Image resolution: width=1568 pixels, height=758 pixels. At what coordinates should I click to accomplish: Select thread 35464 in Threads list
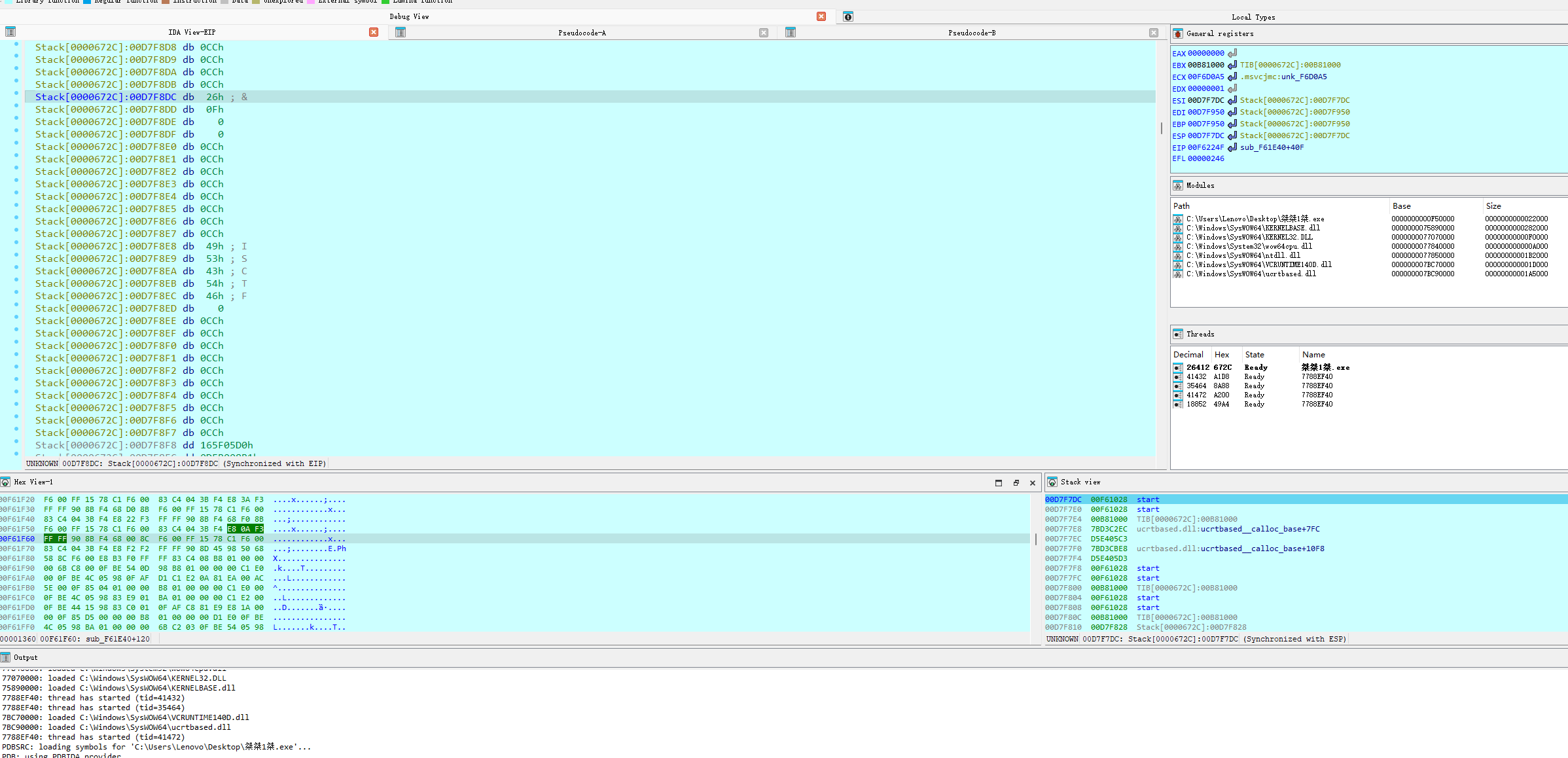click(x=1369, y=386)
